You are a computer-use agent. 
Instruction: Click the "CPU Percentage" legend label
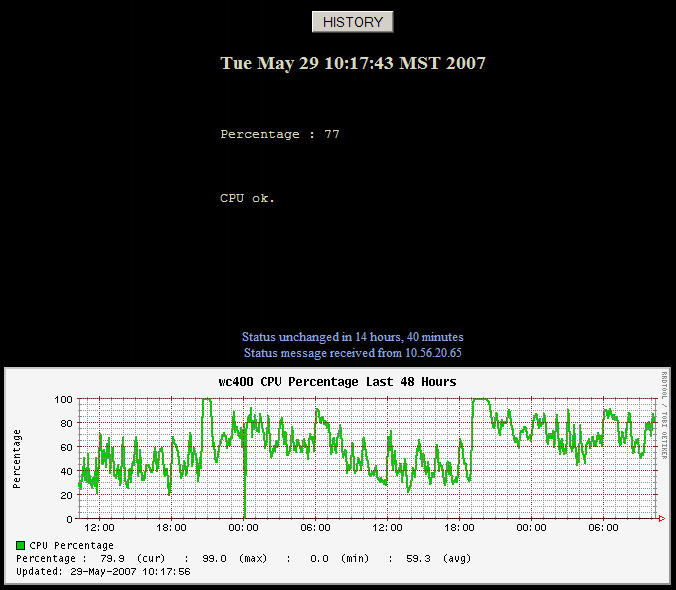pos(71,545)
